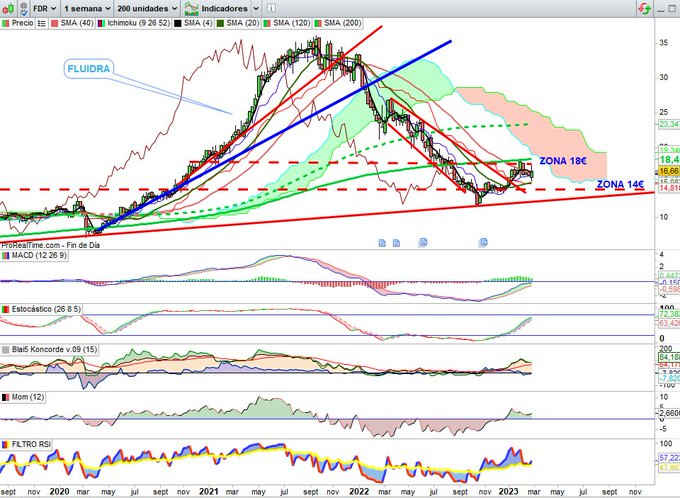Click the dark green SMA (20) swatch
This screenshot has width=680, height=498.
coord(220,23)
